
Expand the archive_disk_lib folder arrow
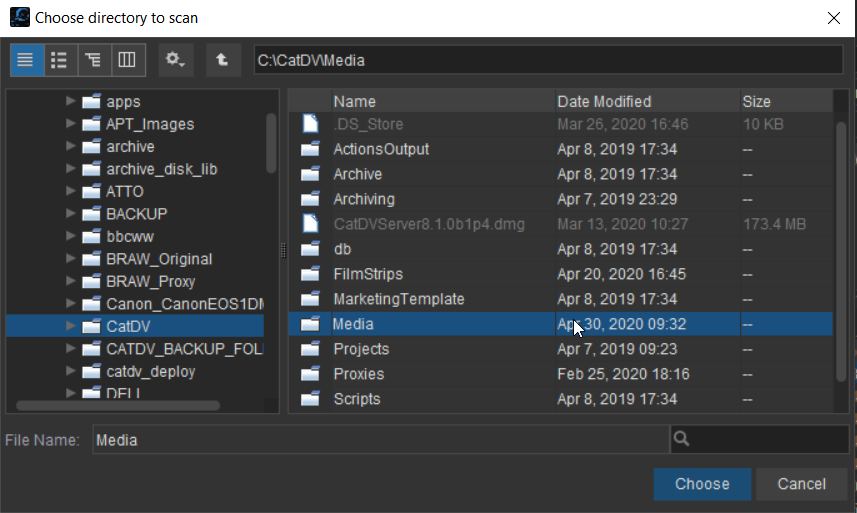tap(70, 169)
